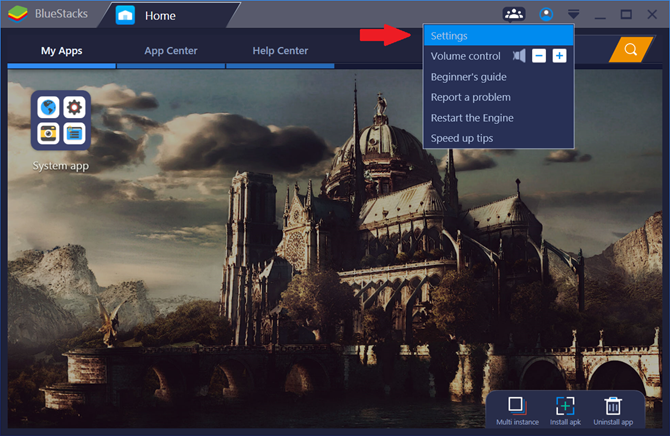The image size is (670, 436).
Task: Maximize the BlueStacks window
Action: pos(626,15)
